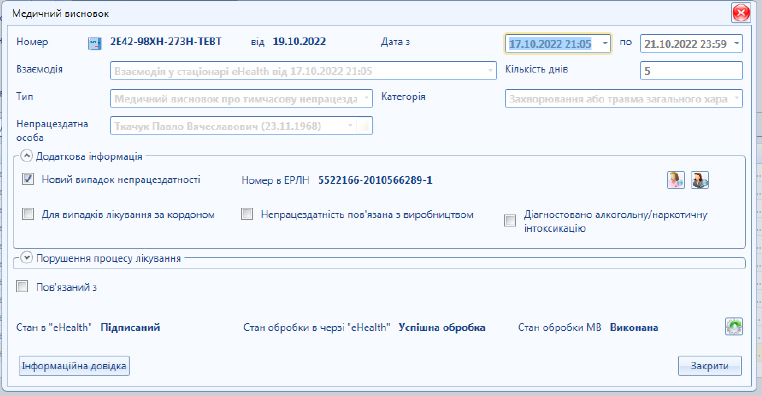Click the Виконана status text
This screenshot has width=762, height=396.
634,327
